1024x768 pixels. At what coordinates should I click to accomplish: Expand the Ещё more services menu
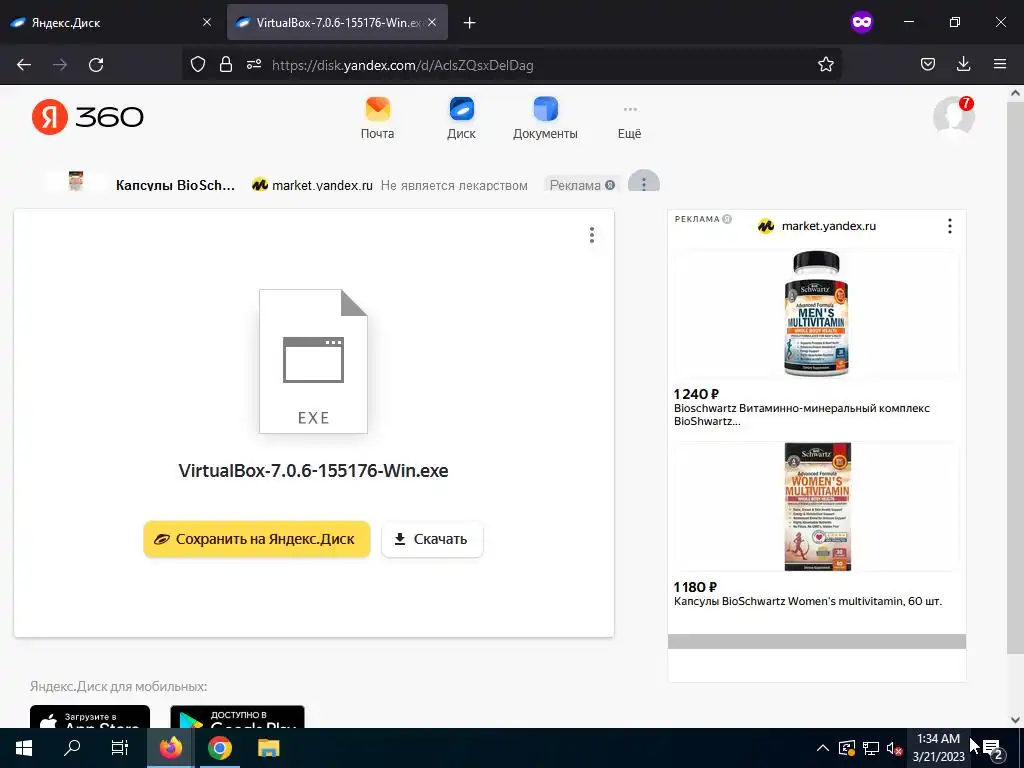click(630, 123)
